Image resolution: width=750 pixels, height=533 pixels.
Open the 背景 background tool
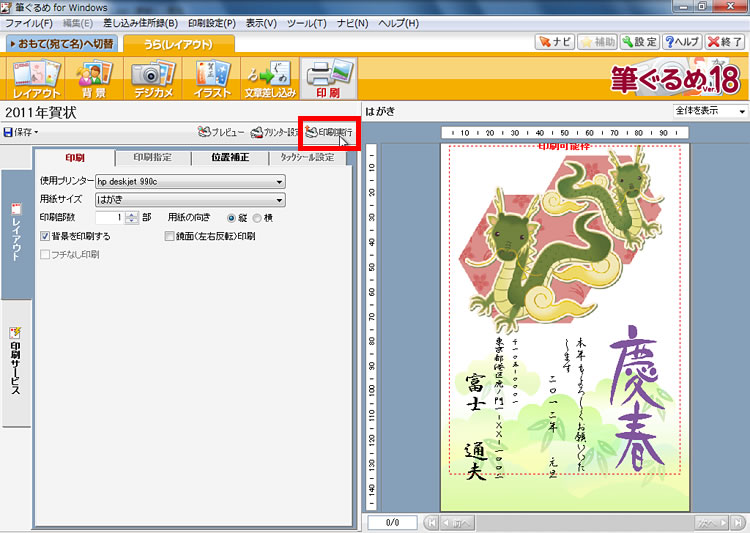(94, 78)
